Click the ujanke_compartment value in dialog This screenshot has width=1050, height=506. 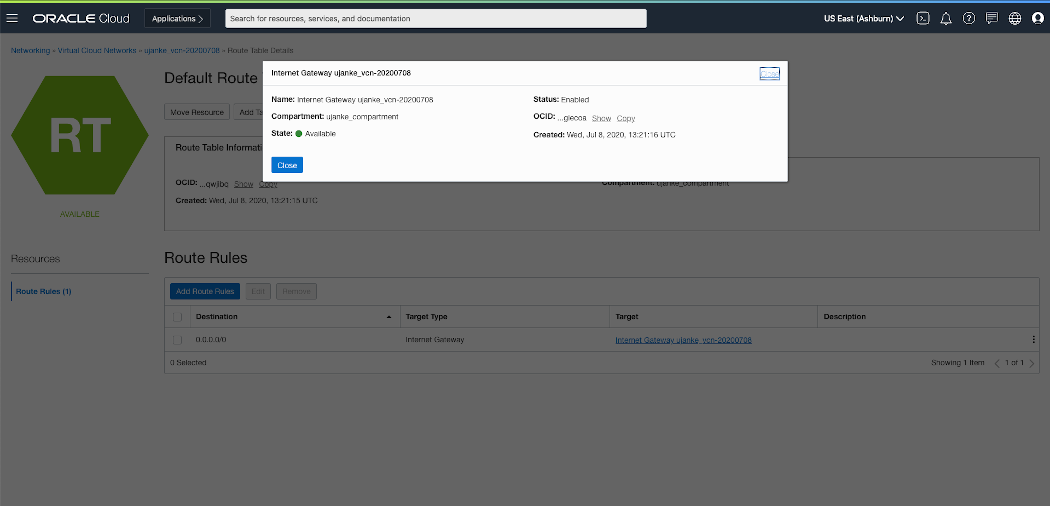(x=362, y=116)
